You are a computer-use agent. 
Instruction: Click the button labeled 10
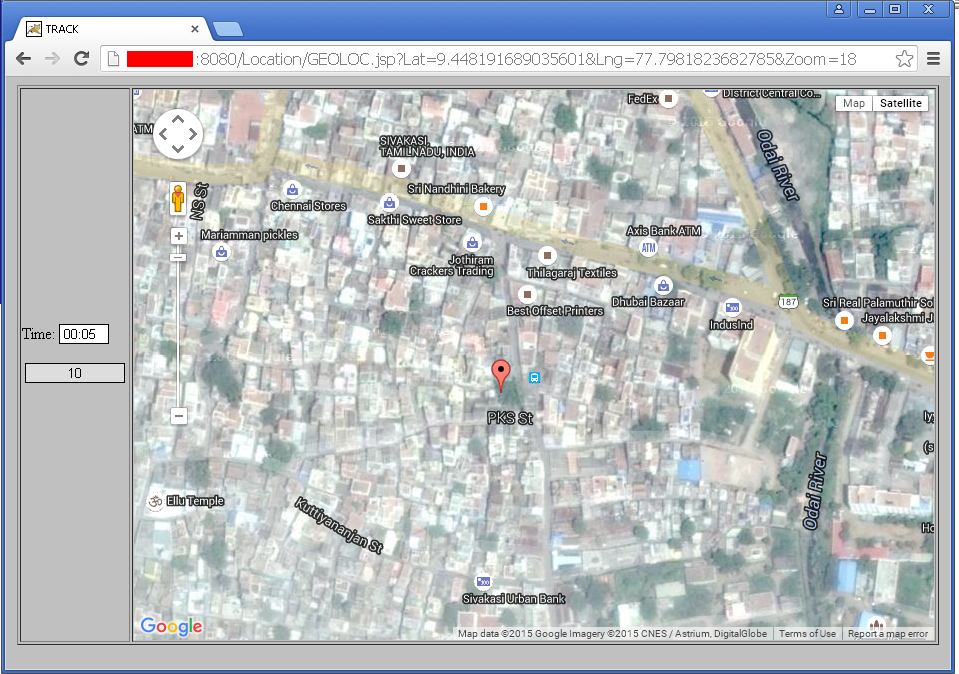pos(75,373)
